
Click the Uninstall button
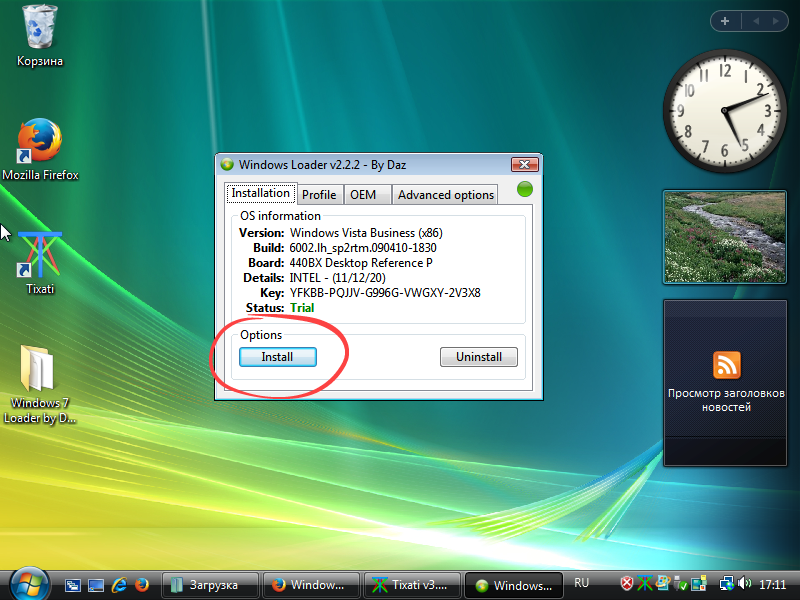click(478, 356)
